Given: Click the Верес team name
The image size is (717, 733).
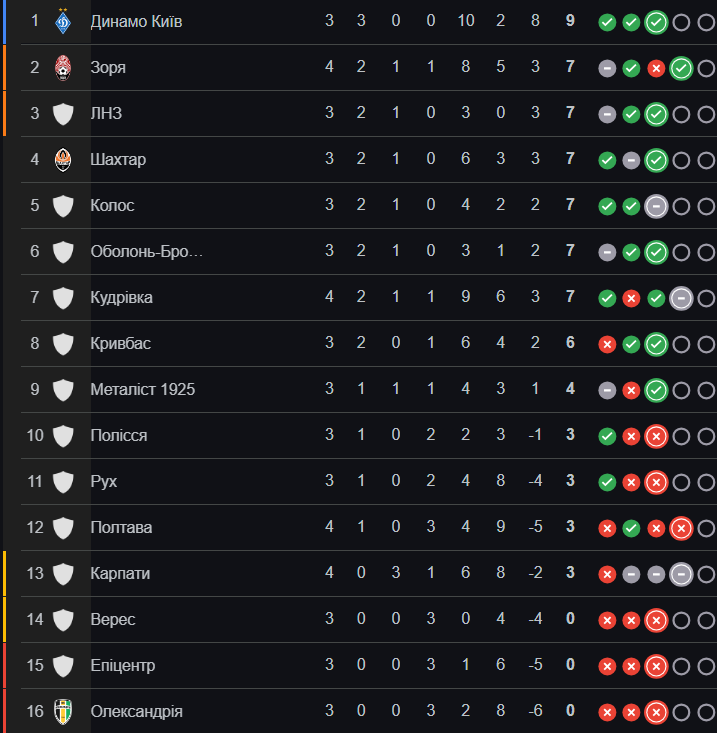Looking at the screenshot, I should [113, 619].
